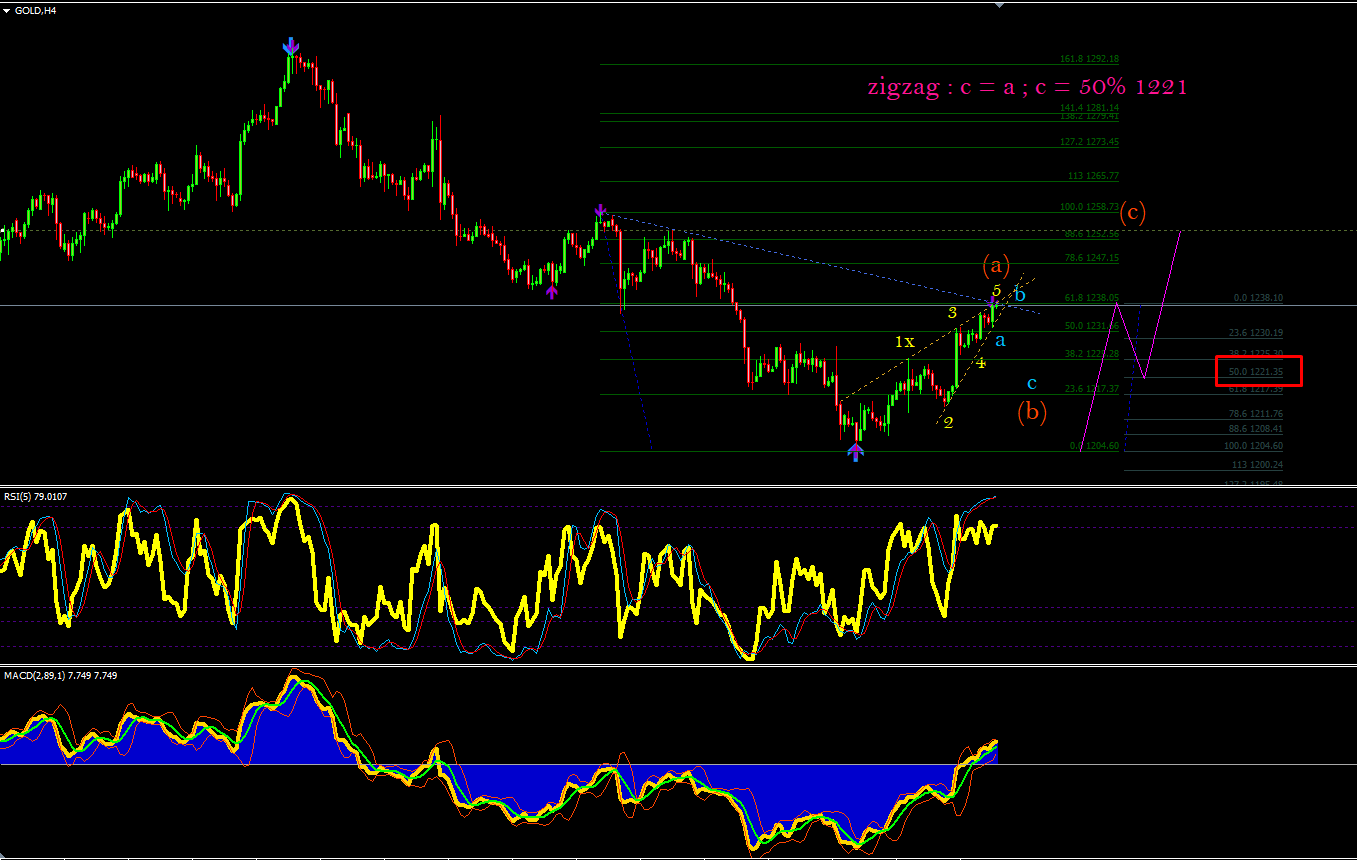Click the 78.6 1211.76 retracement label

(x=1255, y=414)
